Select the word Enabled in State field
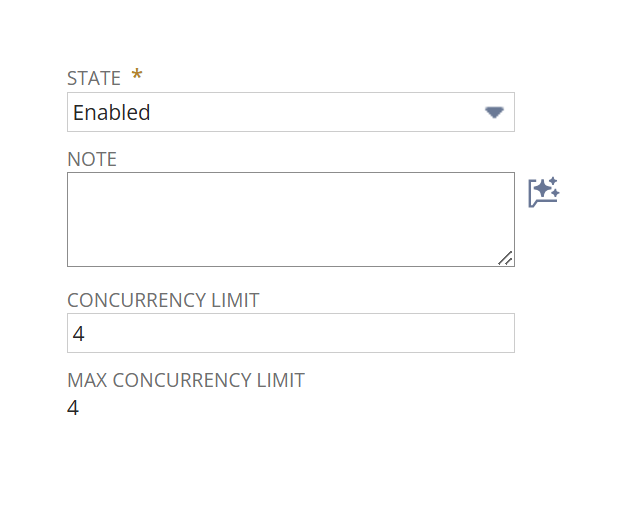This screenshot has height=510, width=640. [111, 113]
